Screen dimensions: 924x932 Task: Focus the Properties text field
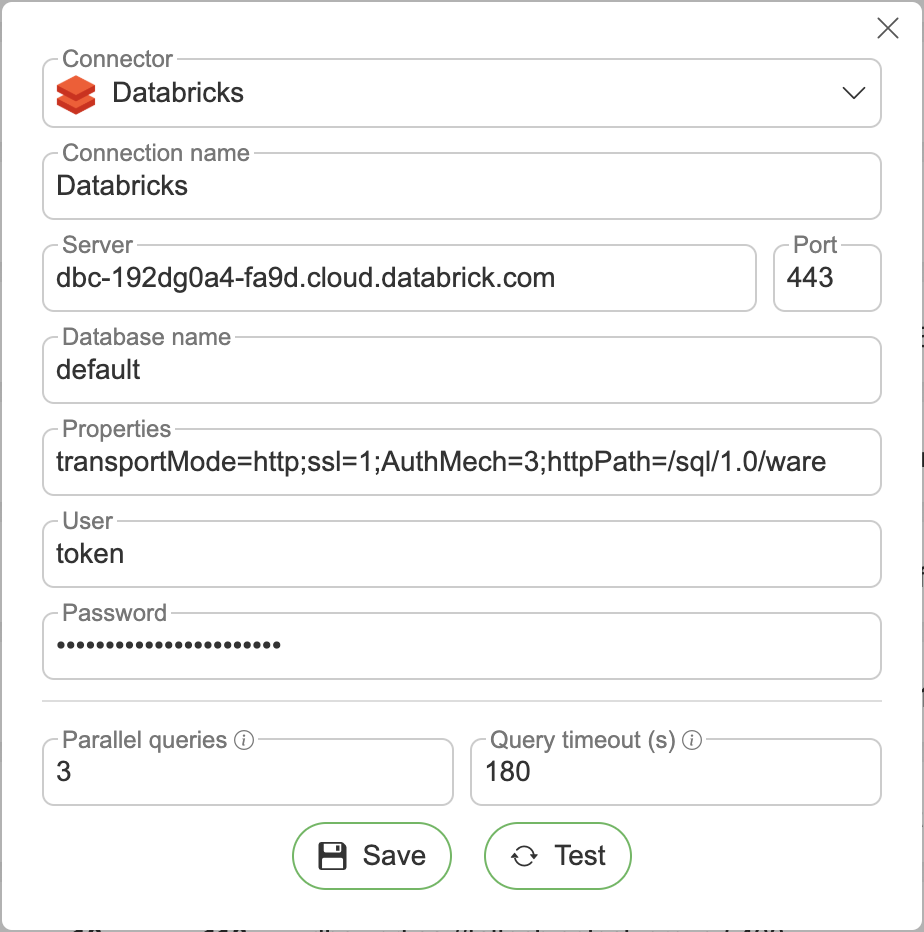click(460, 462)
